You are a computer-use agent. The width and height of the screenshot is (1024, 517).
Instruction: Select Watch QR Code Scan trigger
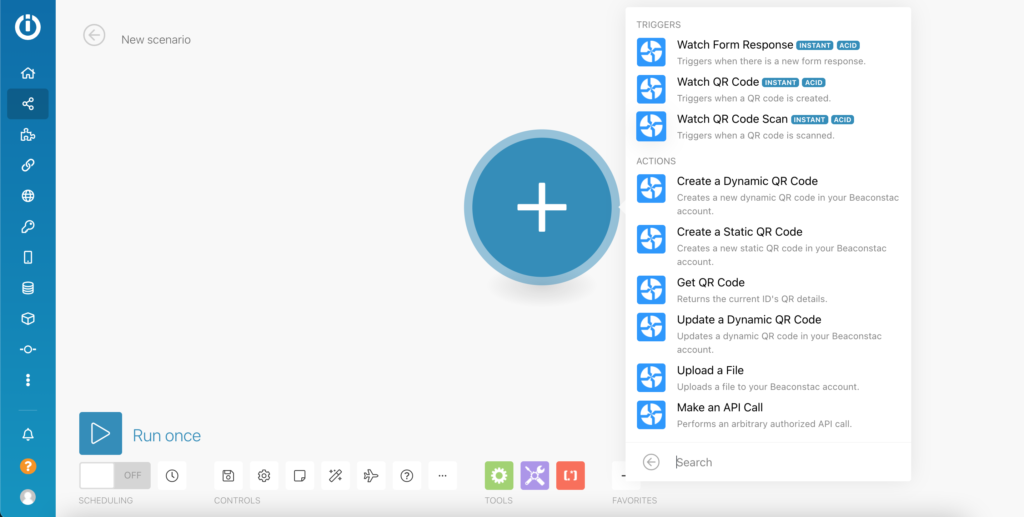[768, 127]
